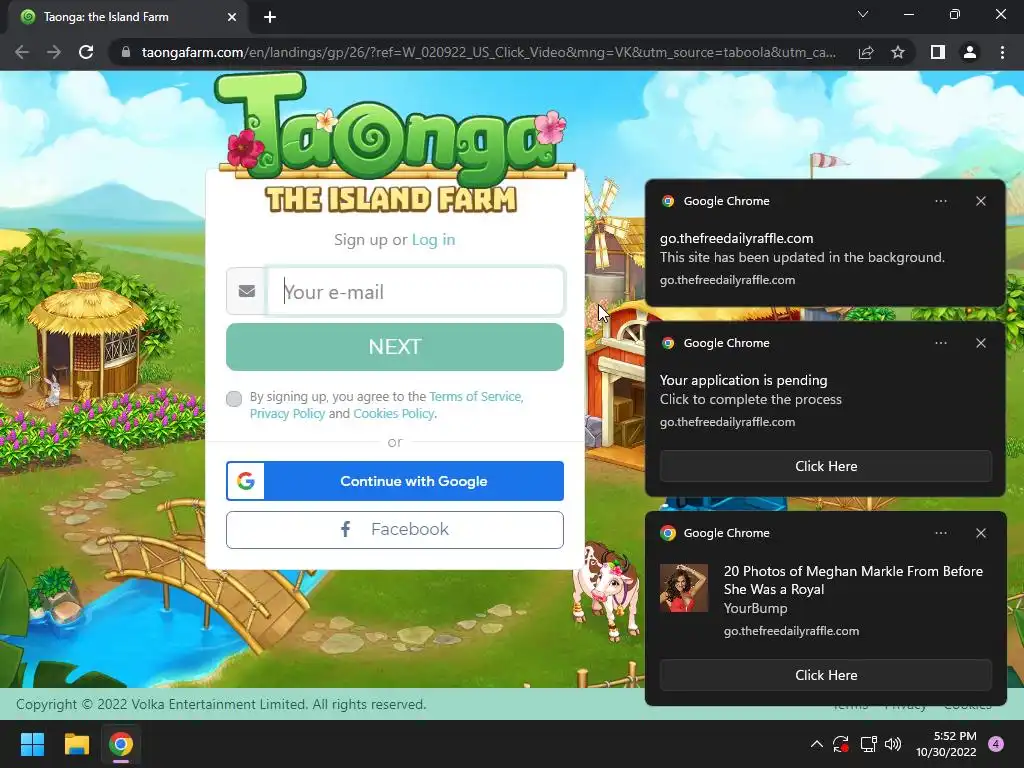The image size is (1024, 768).
Task: Click Here on Meghan Markle notification
Action: [x=826, y=675]
